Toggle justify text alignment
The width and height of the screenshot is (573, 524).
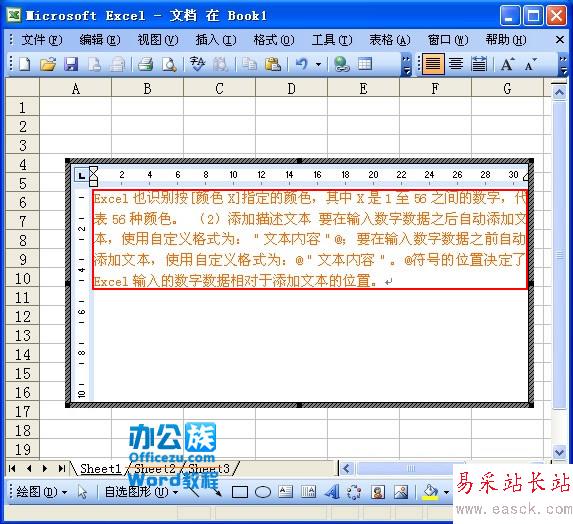coord(433,65)
